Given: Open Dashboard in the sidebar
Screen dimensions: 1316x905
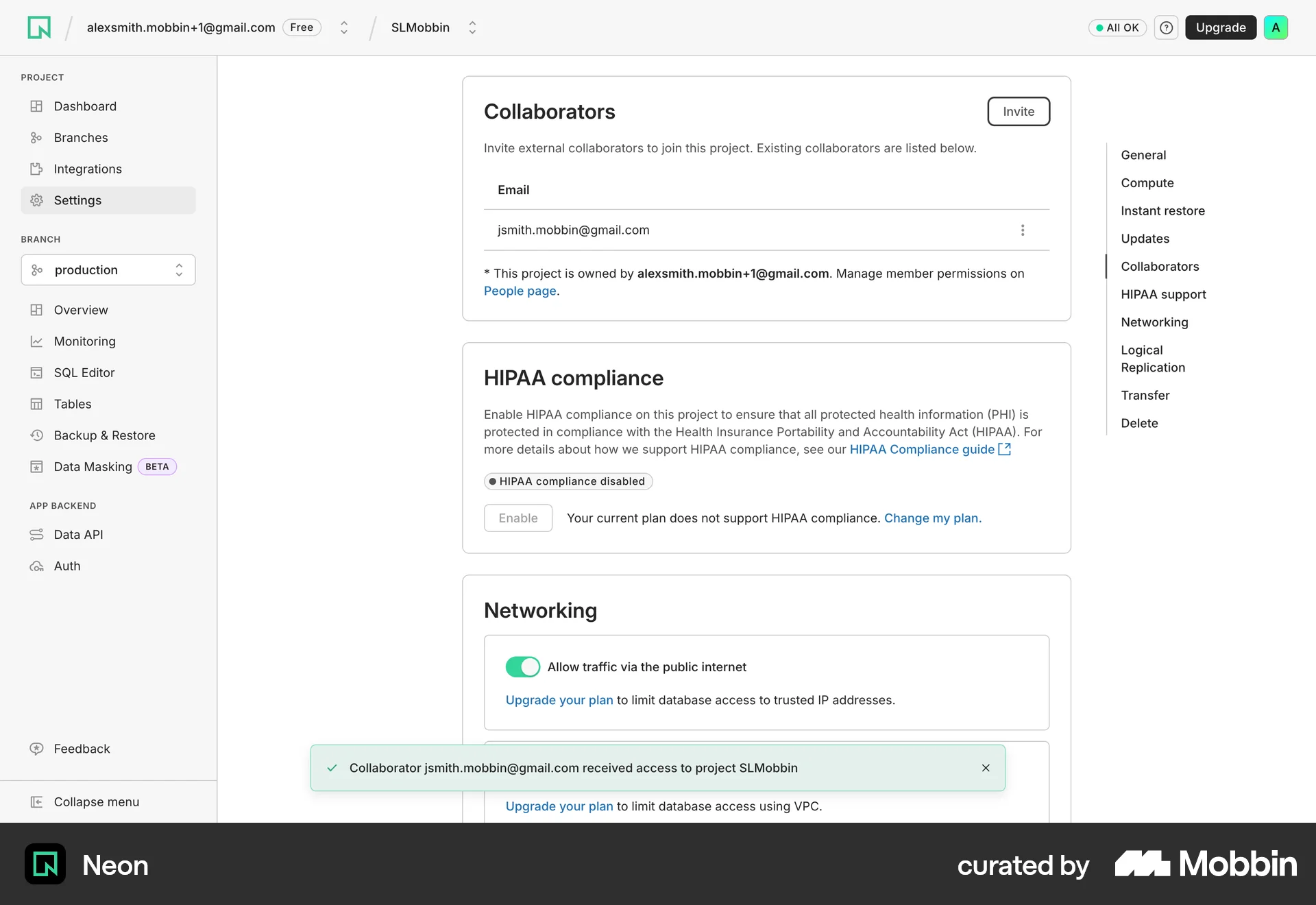Looking at the screenshot, I should (x=108, y=106).
